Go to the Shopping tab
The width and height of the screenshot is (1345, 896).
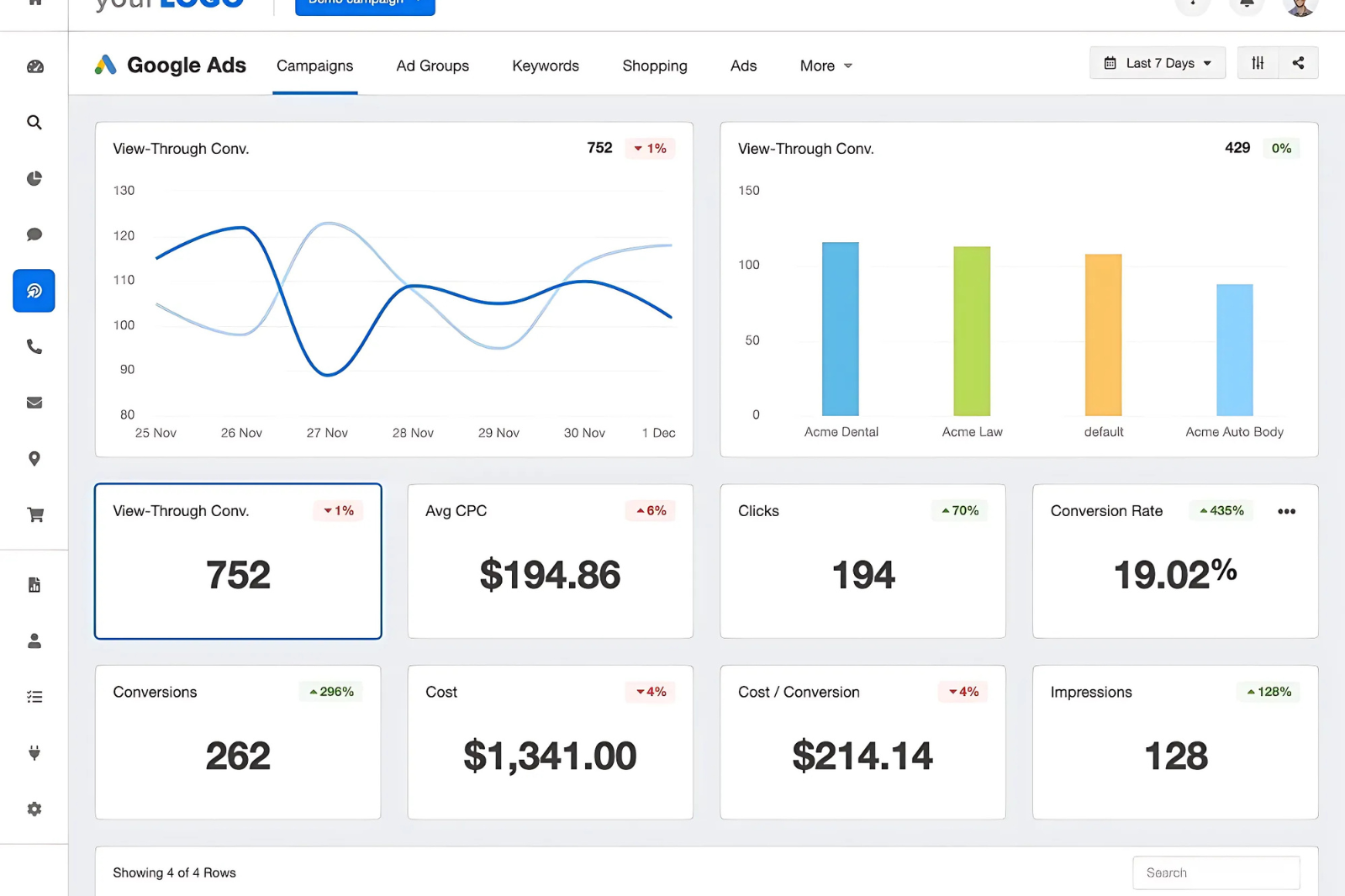point(654,66)
